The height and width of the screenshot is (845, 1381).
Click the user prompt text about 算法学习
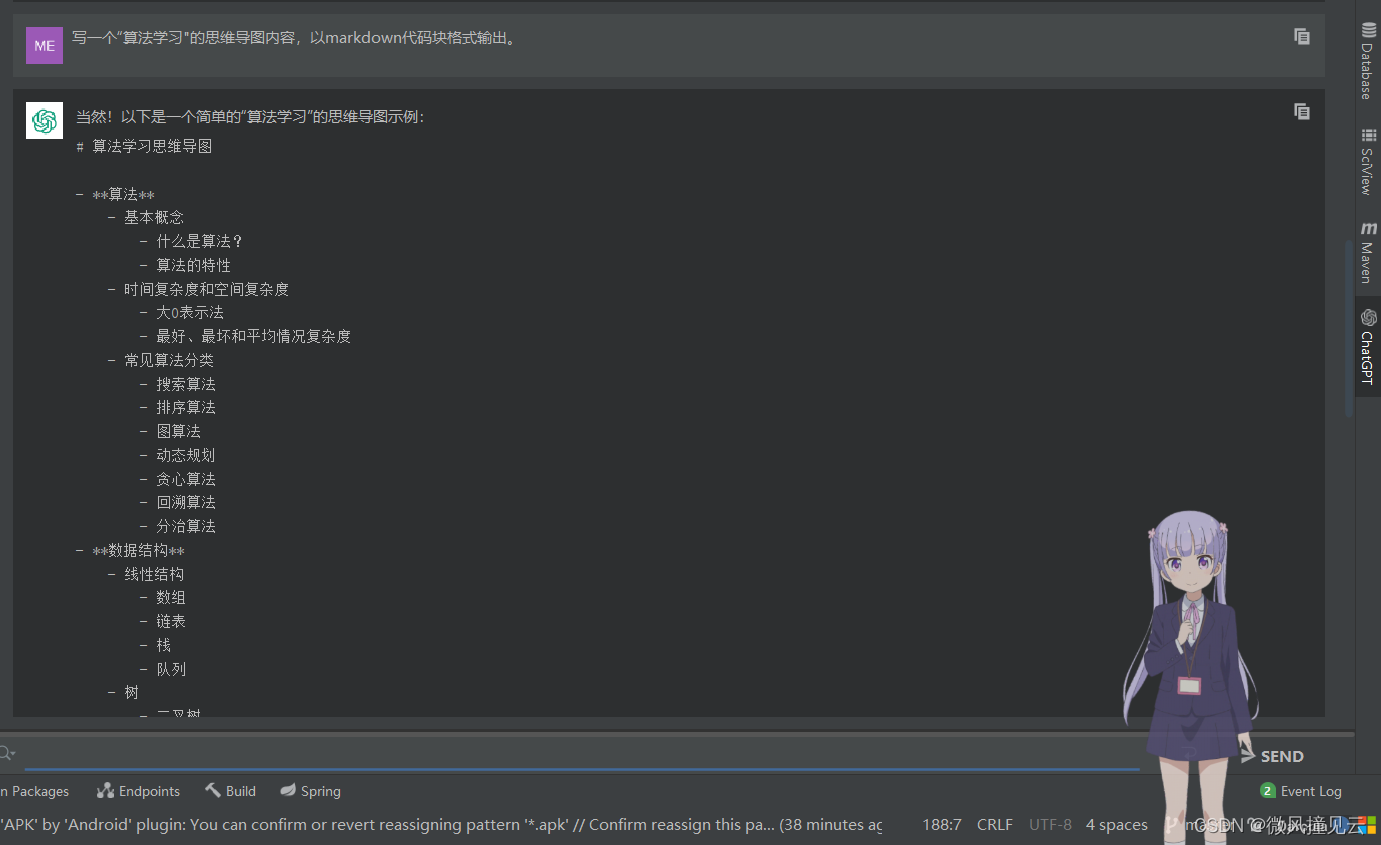[294, 38]
